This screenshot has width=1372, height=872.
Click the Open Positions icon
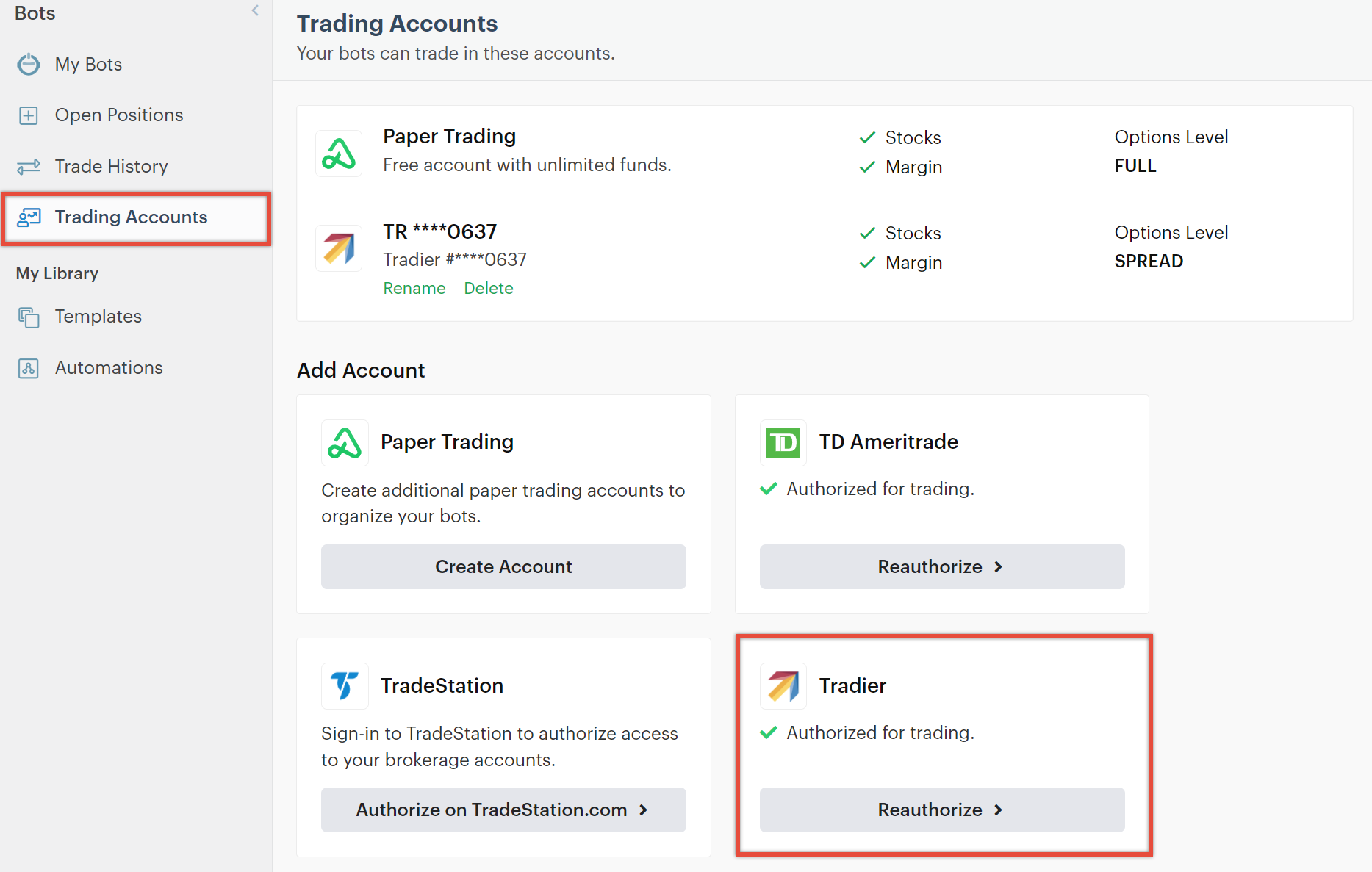click(x=28, y=115)
